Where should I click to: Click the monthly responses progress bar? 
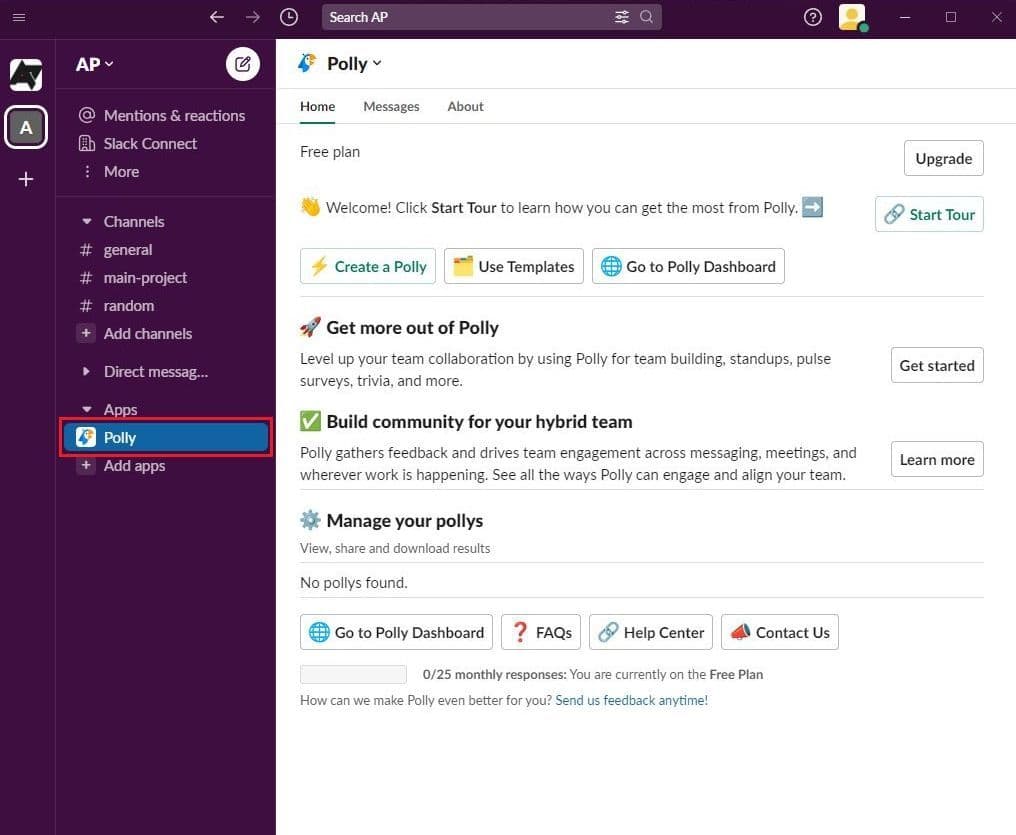point(352,674)
